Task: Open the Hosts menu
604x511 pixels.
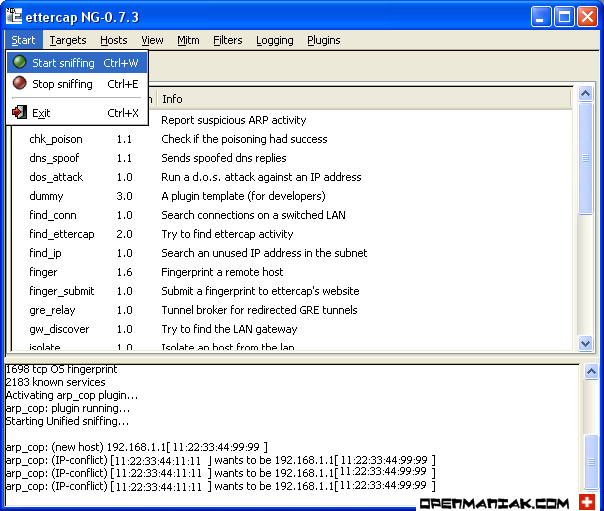Action: point(114,40)
